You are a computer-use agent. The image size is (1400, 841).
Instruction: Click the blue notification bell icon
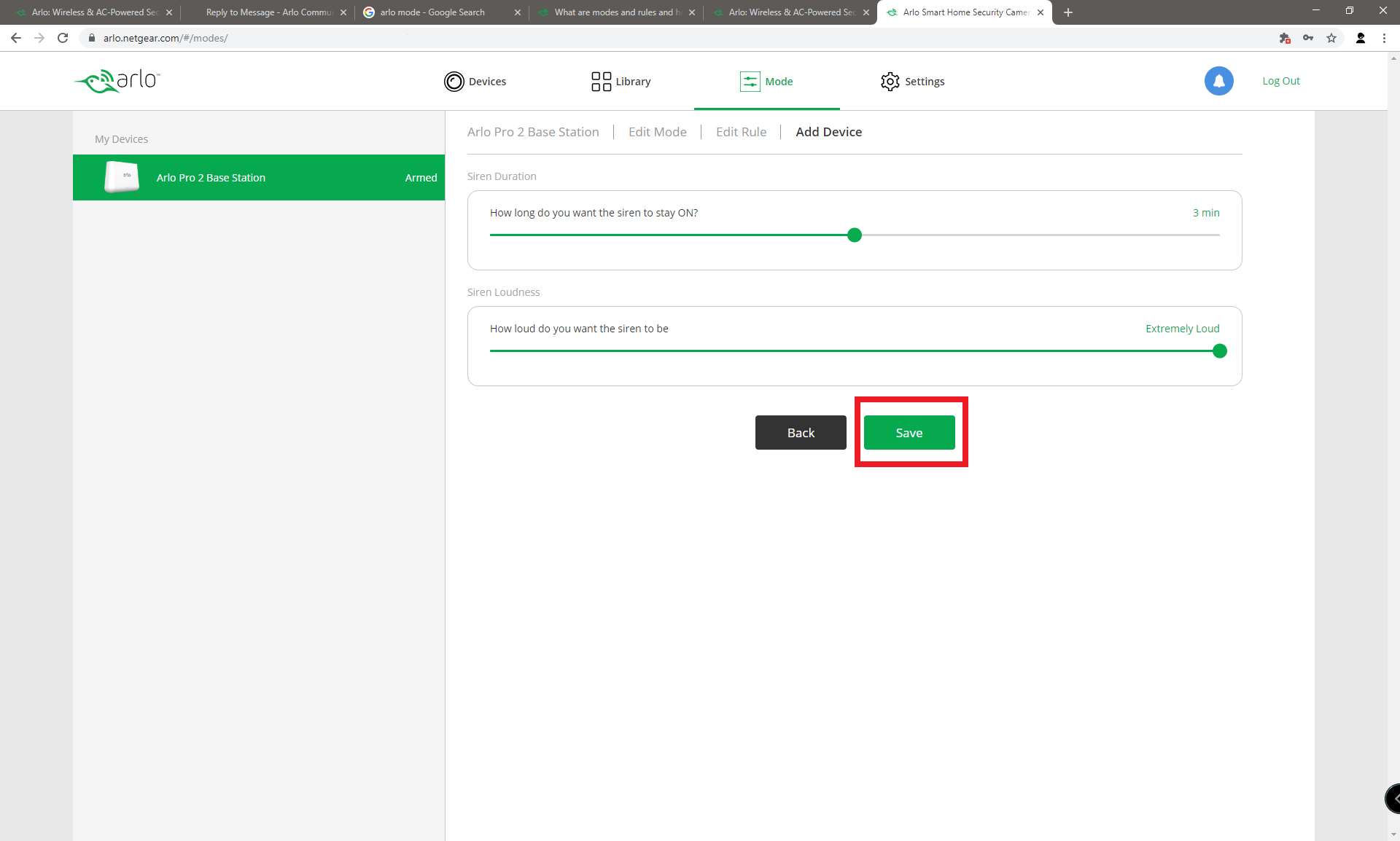pyautogui.click(x=1218, y=81)
